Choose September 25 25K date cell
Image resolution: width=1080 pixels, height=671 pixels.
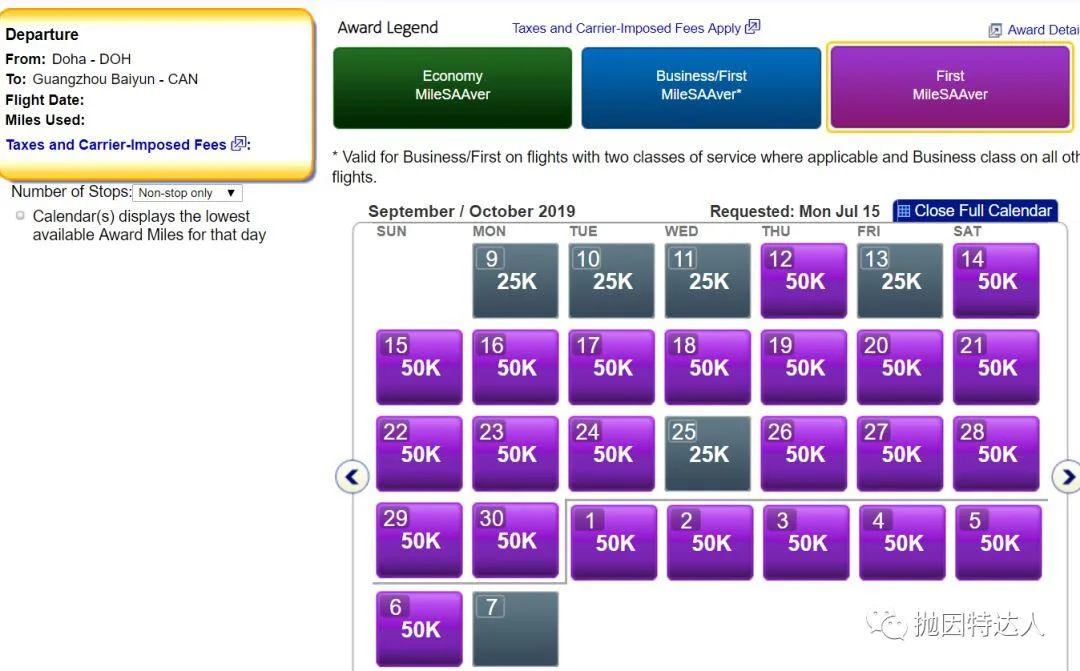(707, 453)
